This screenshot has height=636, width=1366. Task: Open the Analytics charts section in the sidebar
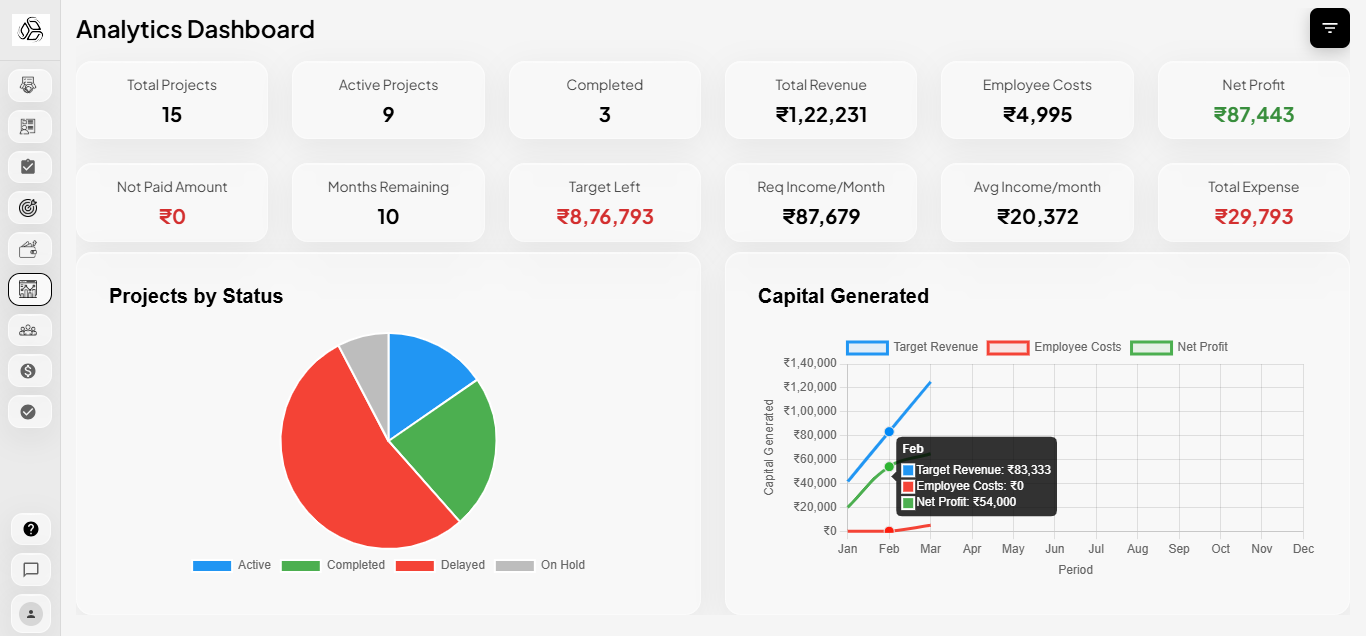point(29,289)
